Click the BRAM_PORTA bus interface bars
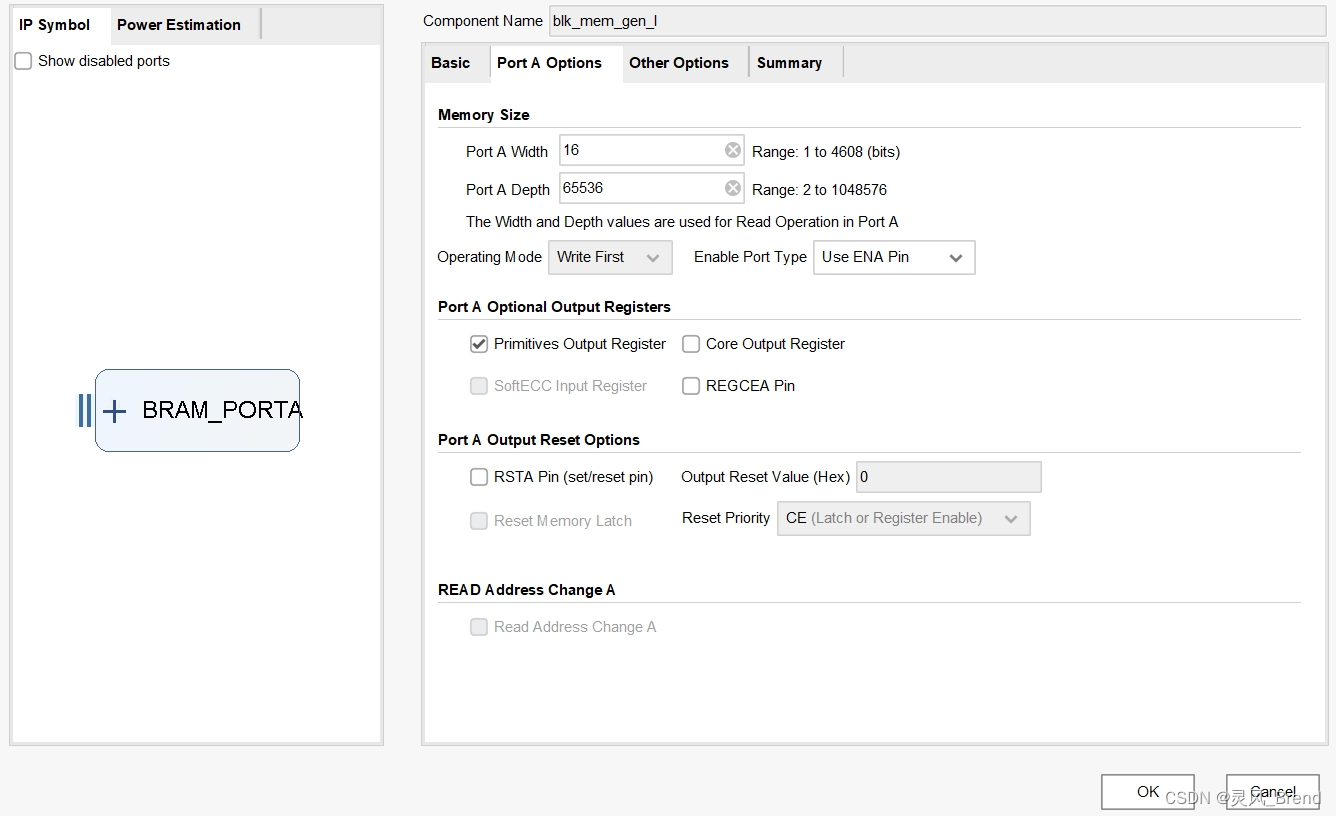The image size is (1336, 816). tap(85, 410)
